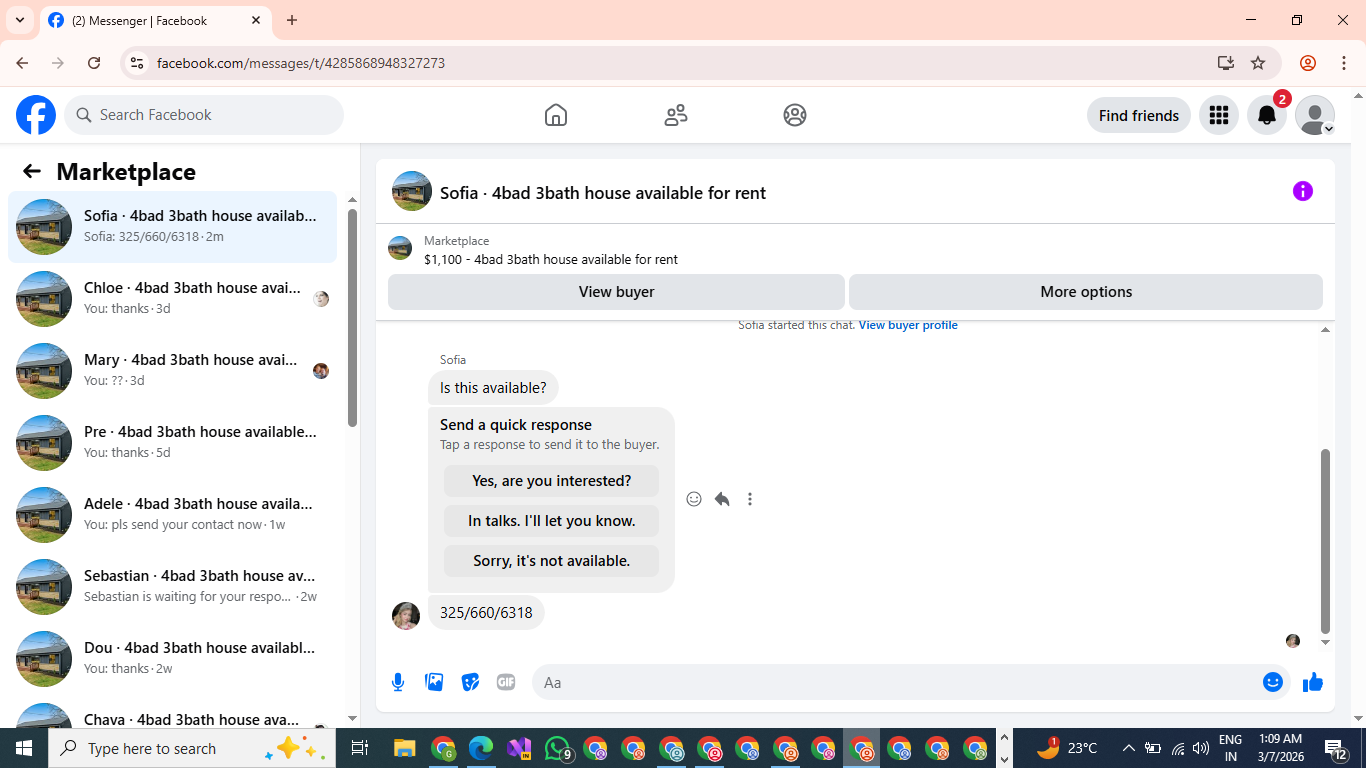Click the address bar URL

301,63
